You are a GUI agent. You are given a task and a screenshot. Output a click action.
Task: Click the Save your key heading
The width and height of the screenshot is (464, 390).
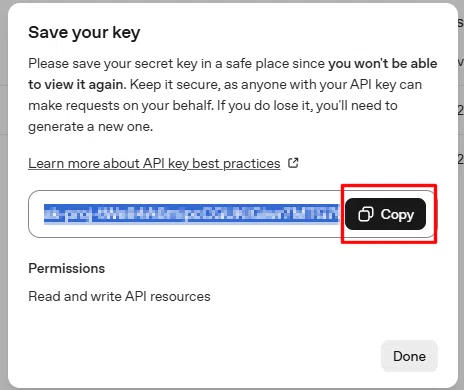pyautogui.click(x=84, y=33)
